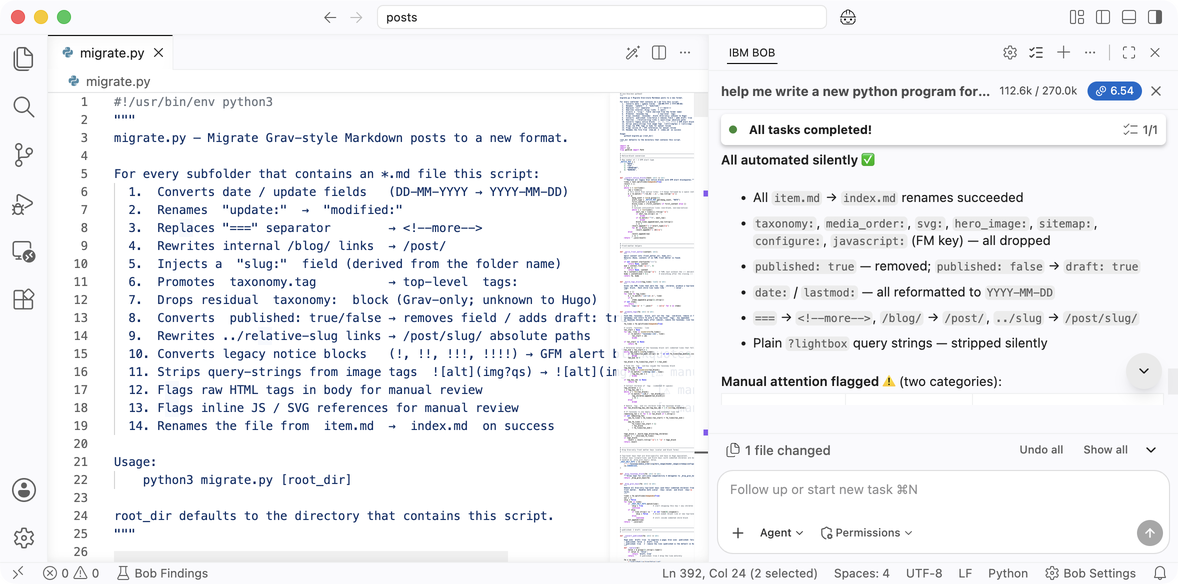Click Ln 392, Col 24 position indicator
This screenshot has height=584, width=1178.
(x=740, y=573)
